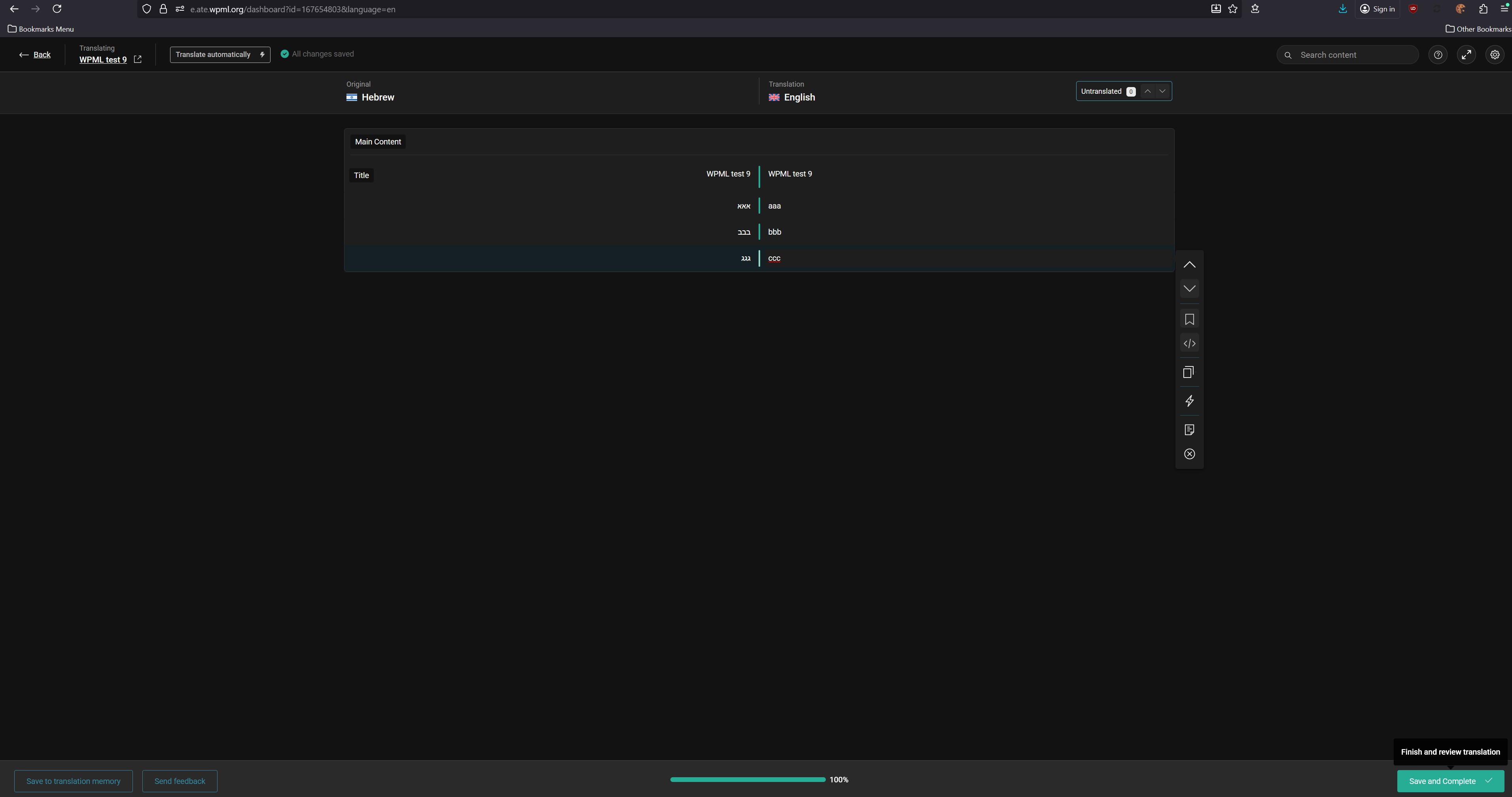The width and height of the screenshot is (1512, 797).
Task: Open the help question mark icon
Action: click(1438, 55)
